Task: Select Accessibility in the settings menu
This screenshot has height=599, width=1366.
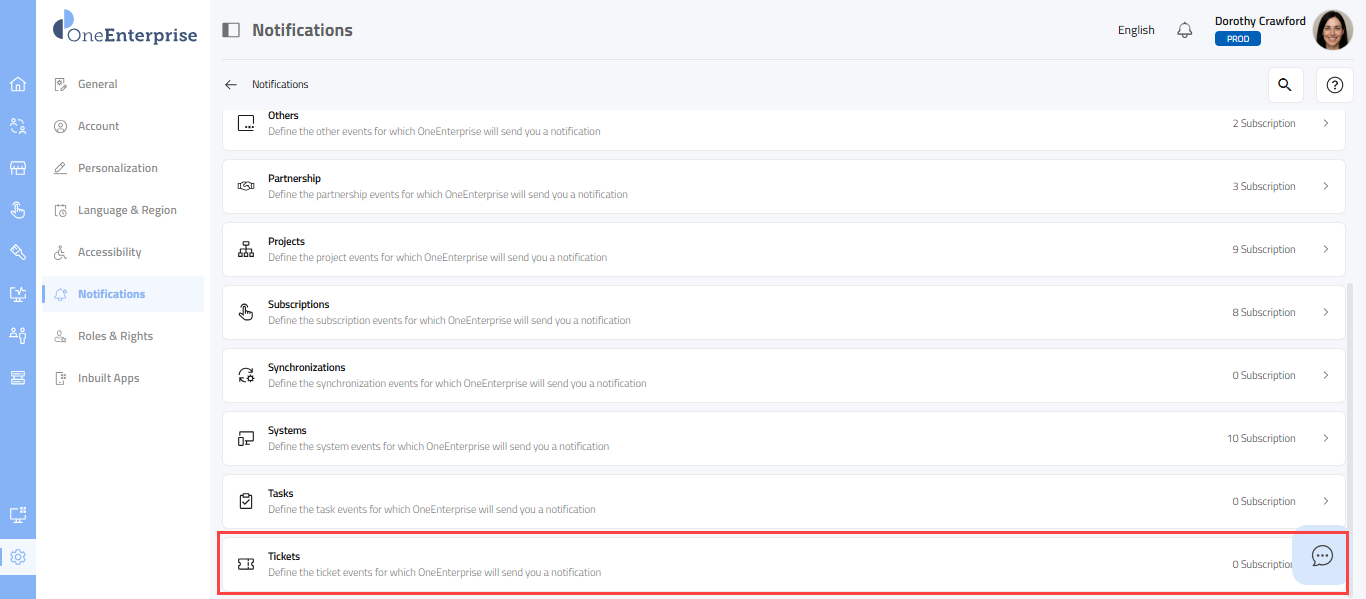Action: [109, 252]
